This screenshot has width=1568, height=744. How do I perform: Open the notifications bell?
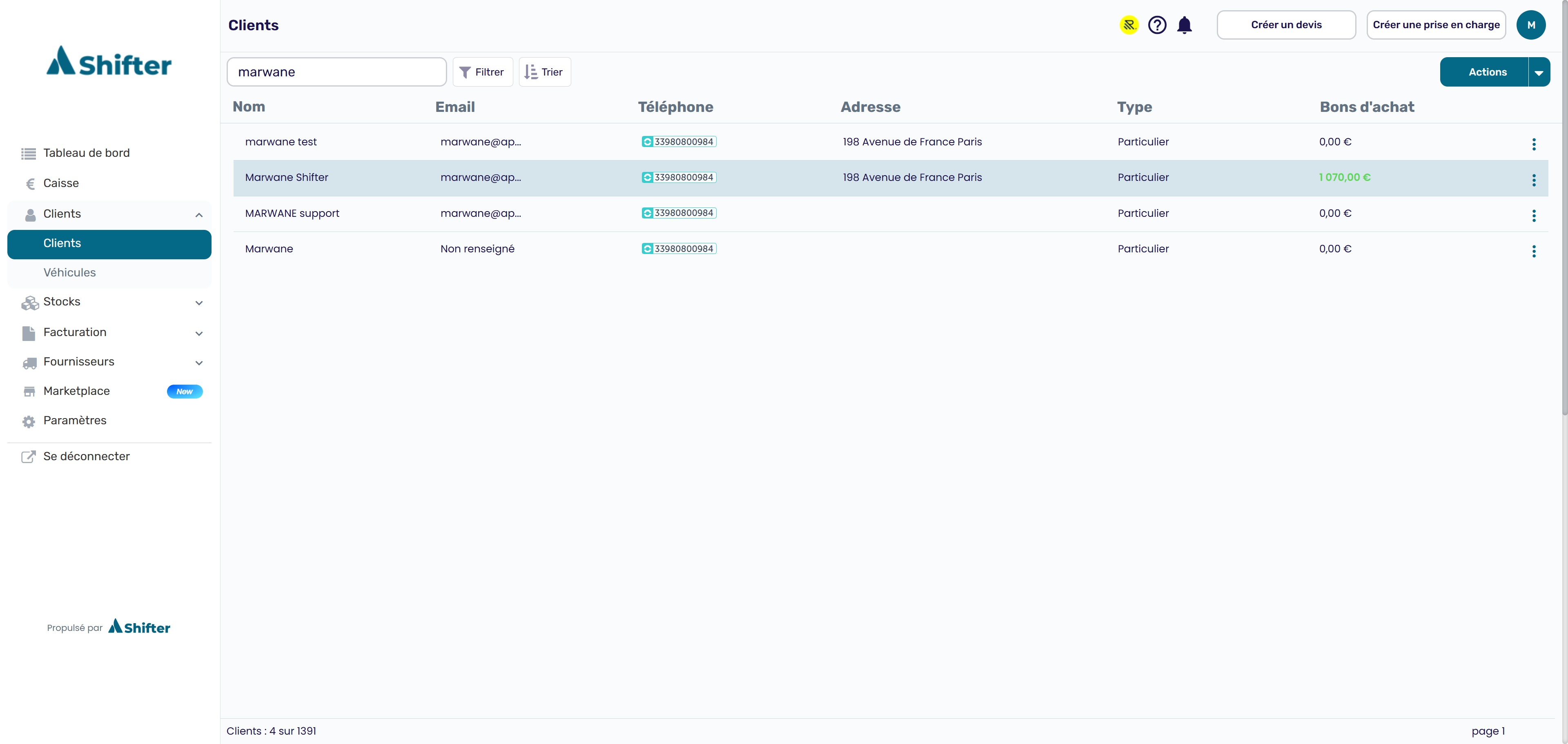(1185, 25)
